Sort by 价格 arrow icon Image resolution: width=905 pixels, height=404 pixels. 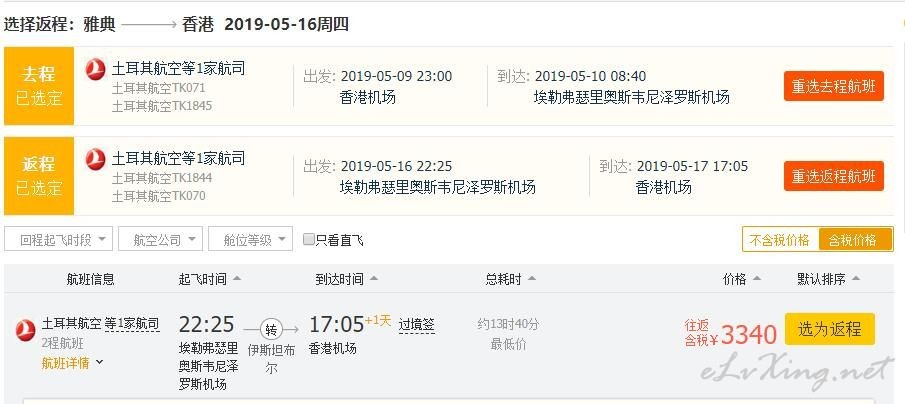(x=757, y=279)
